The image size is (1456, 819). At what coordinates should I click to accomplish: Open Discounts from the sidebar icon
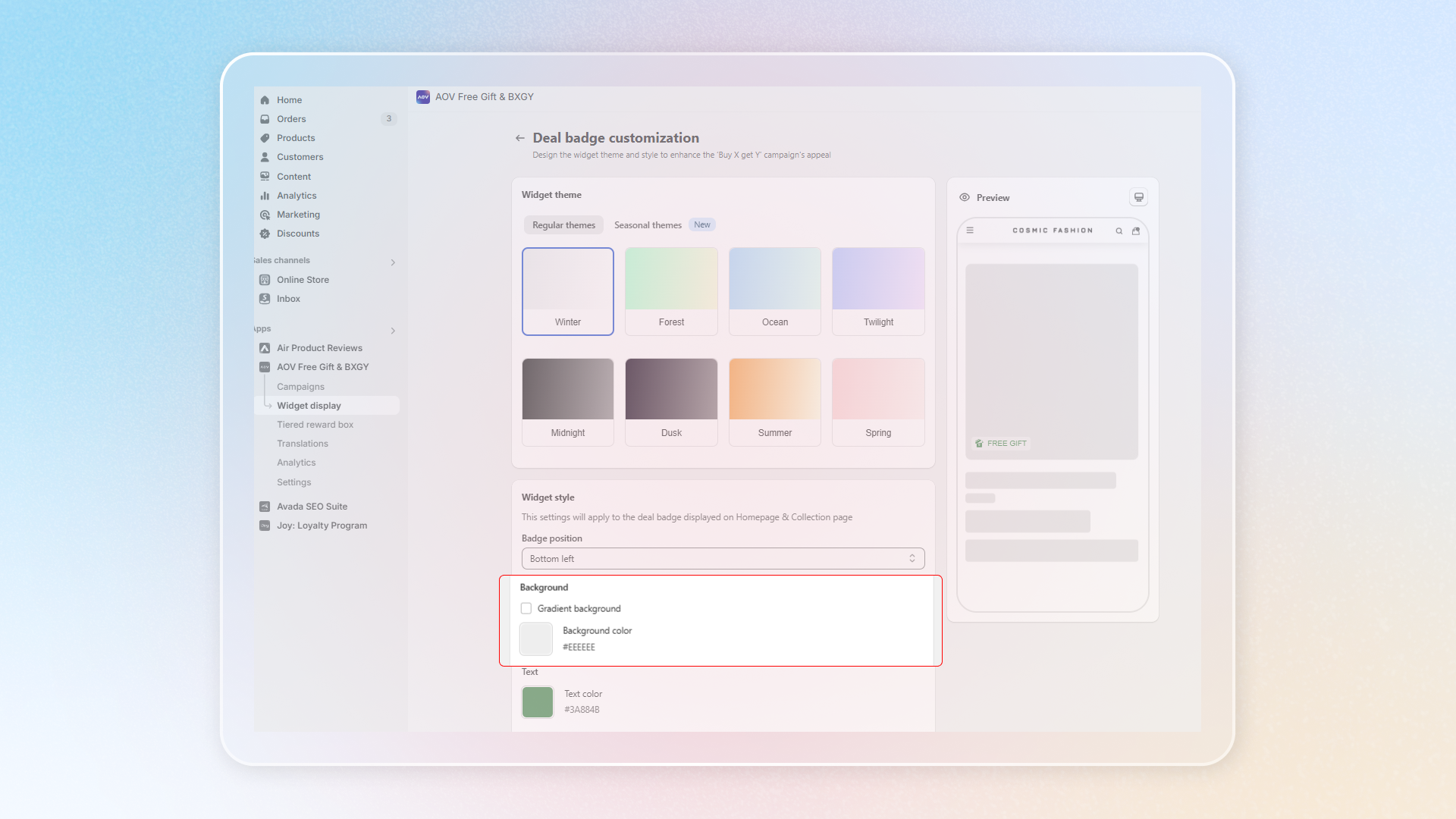pyautogui.click(x=265, y=234)
